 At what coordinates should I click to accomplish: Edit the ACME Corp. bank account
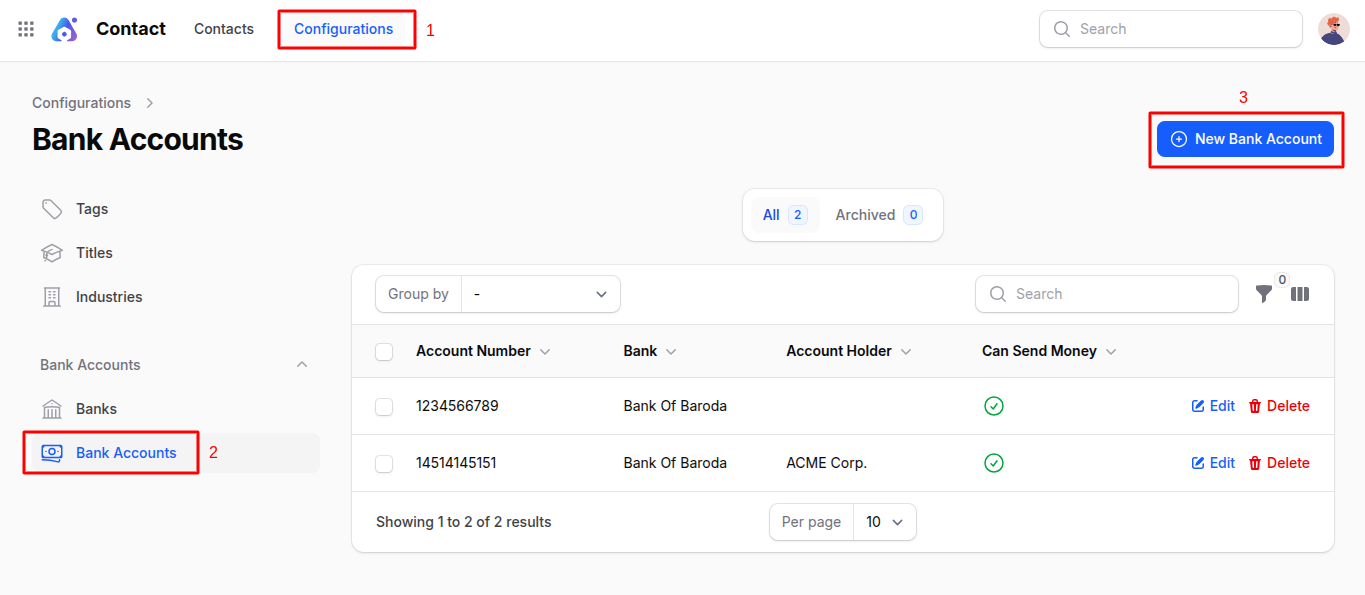[x=1213, y=463]
